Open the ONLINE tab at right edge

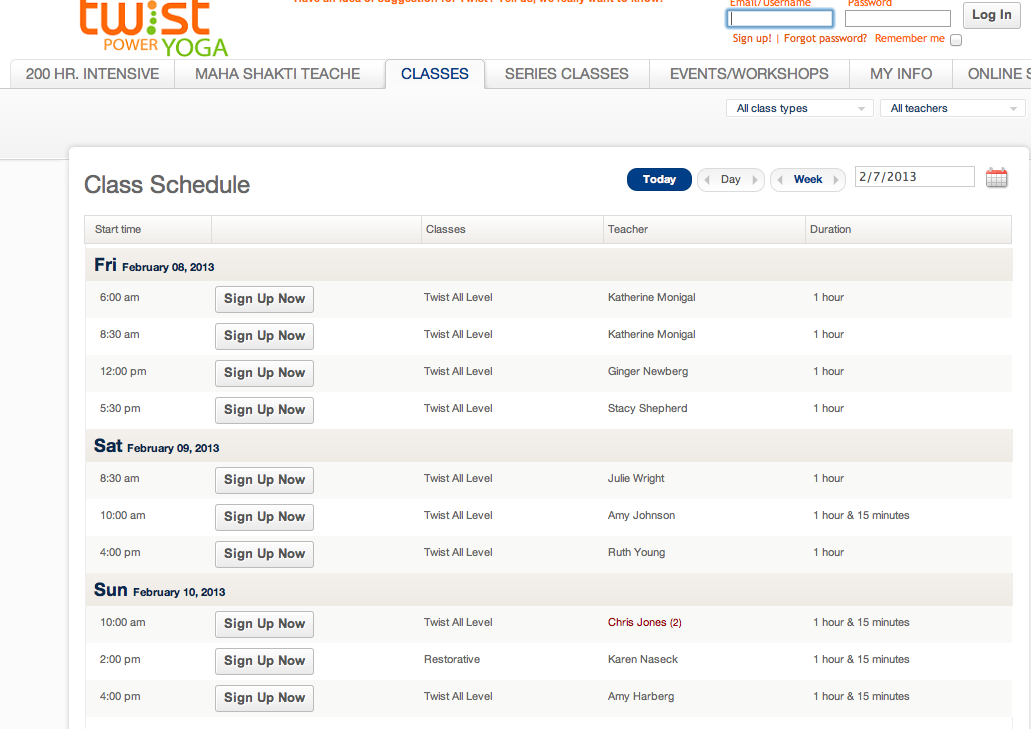(x=992, y=74)
